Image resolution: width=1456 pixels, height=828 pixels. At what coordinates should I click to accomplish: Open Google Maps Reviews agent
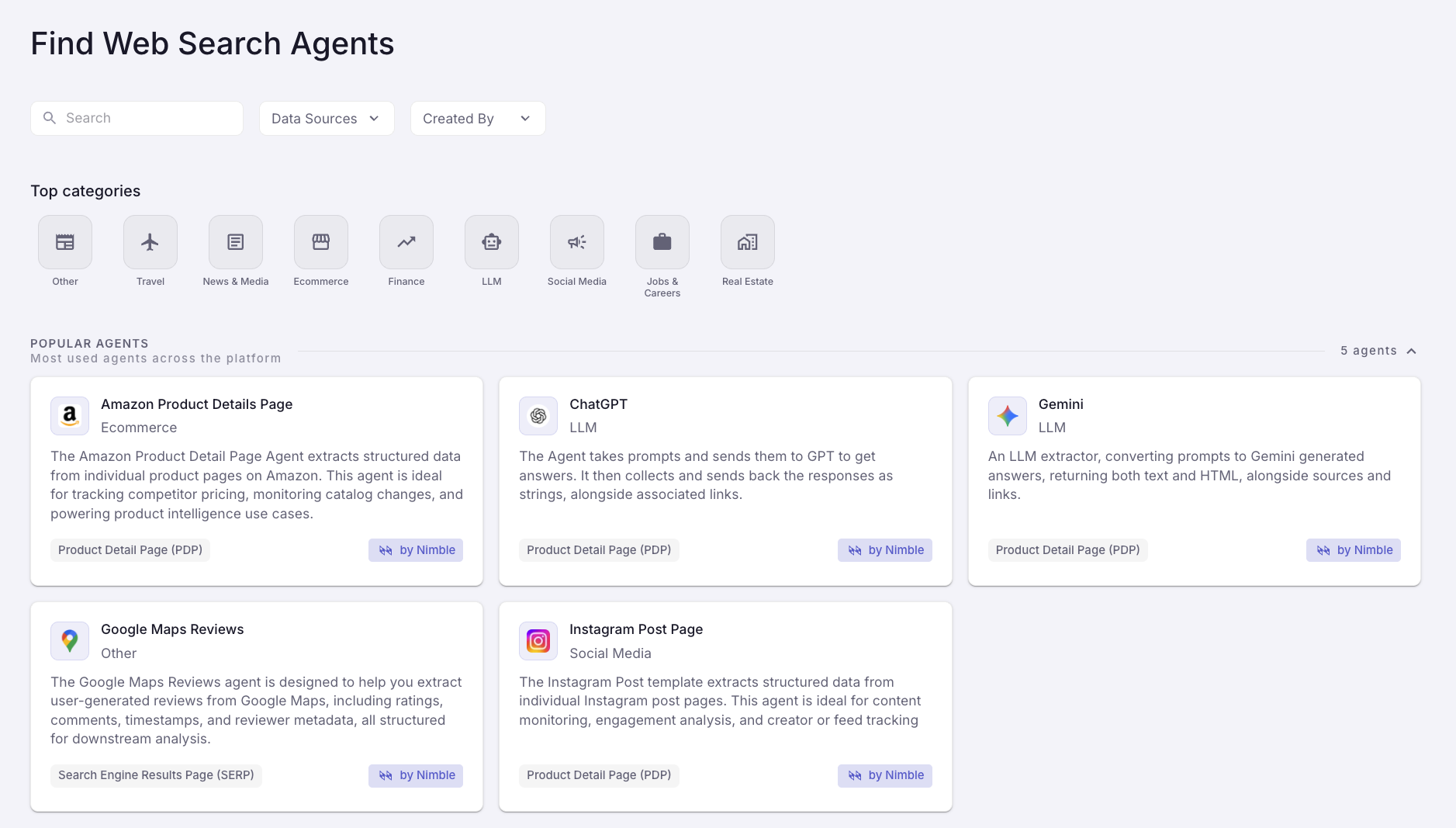pyautogui.click(x=172, y=629)
